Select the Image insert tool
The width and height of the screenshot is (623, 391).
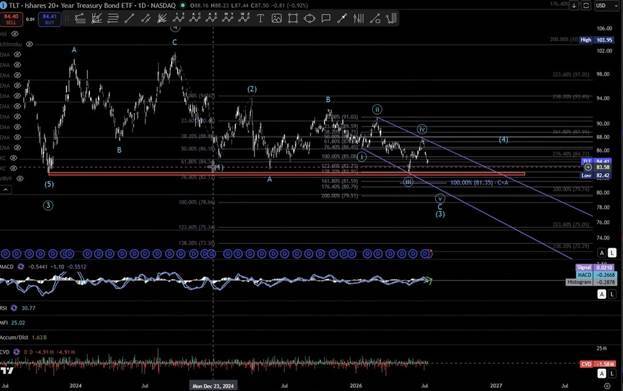(277, 18)
